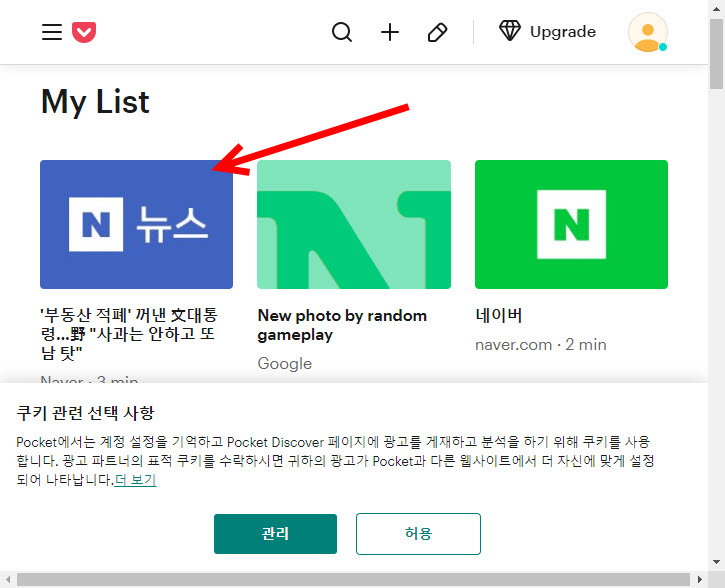Click the horizontal scrollbar right arrow
Screen dimensions: 725x588
tap(700, 580)
